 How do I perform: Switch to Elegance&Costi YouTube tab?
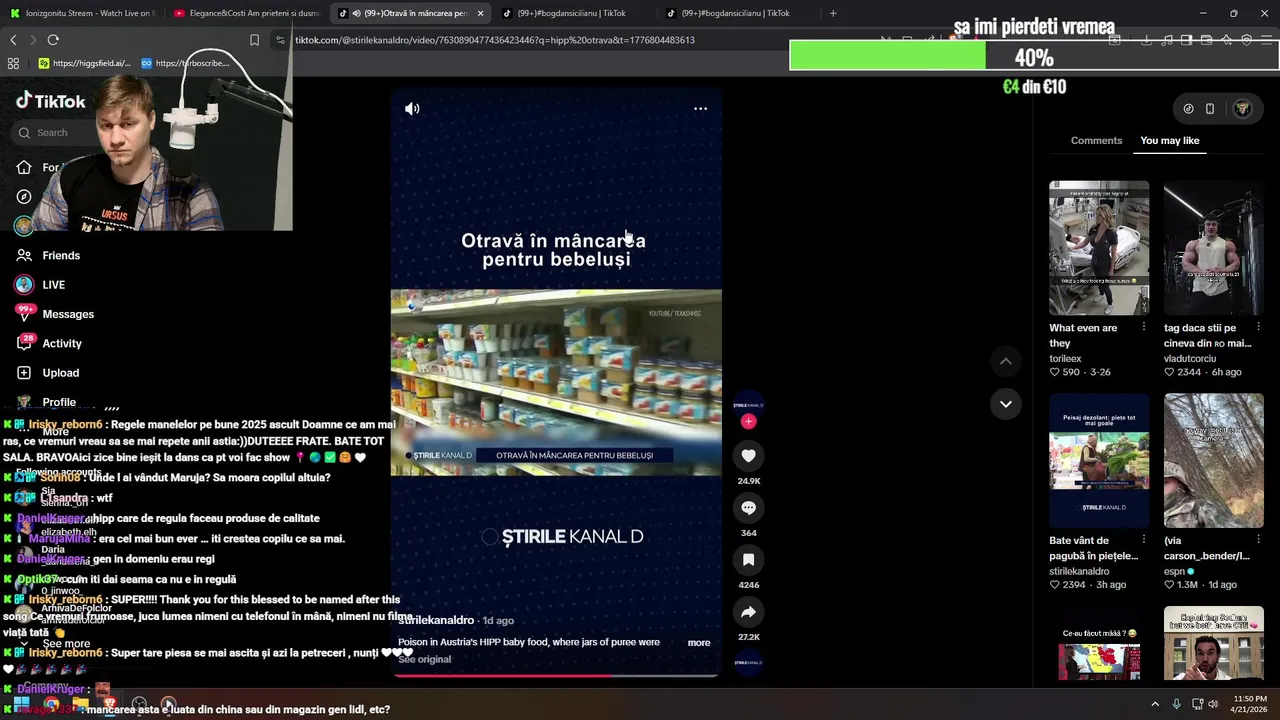click(245, 13)
